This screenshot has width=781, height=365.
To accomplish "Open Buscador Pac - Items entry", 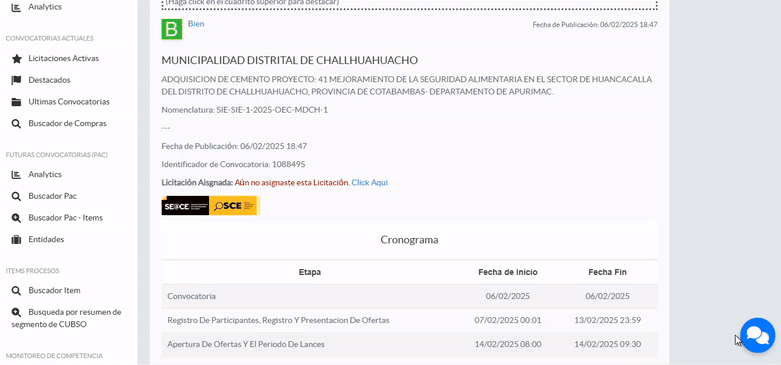I will pyautogui.click(x=65, y=218).
